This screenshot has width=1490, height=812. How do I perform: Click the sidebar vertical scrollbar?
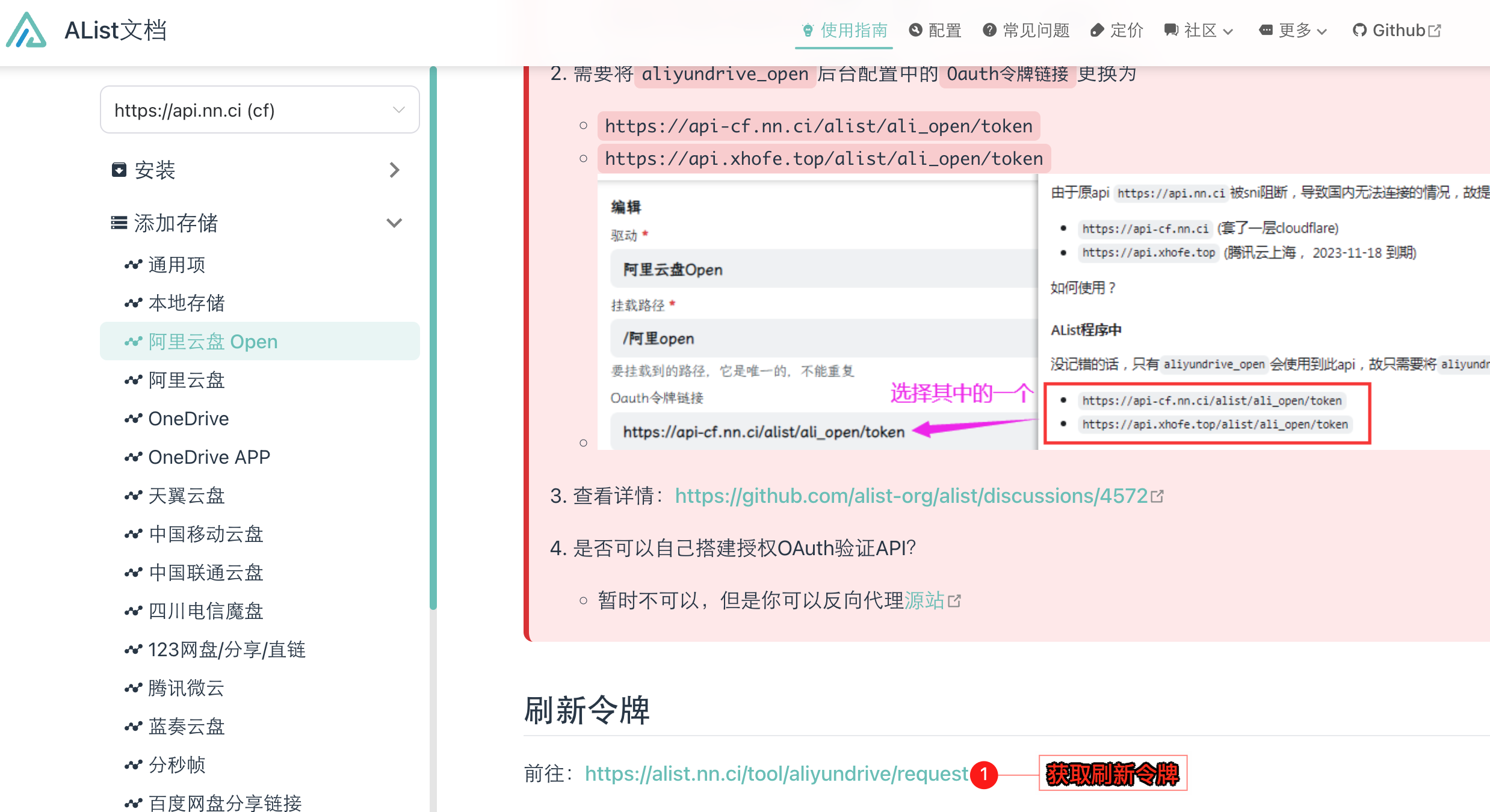pyautogui.click(x=433, y=338)
